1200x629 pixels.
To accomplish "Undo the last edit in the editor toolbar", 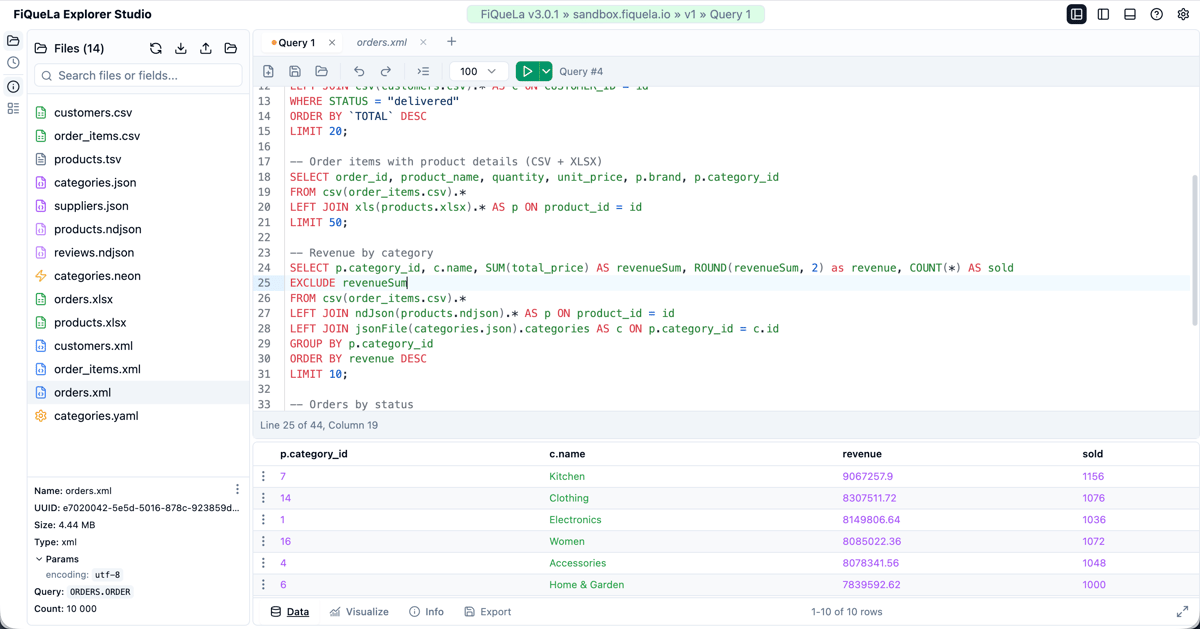I will (359, 72).
